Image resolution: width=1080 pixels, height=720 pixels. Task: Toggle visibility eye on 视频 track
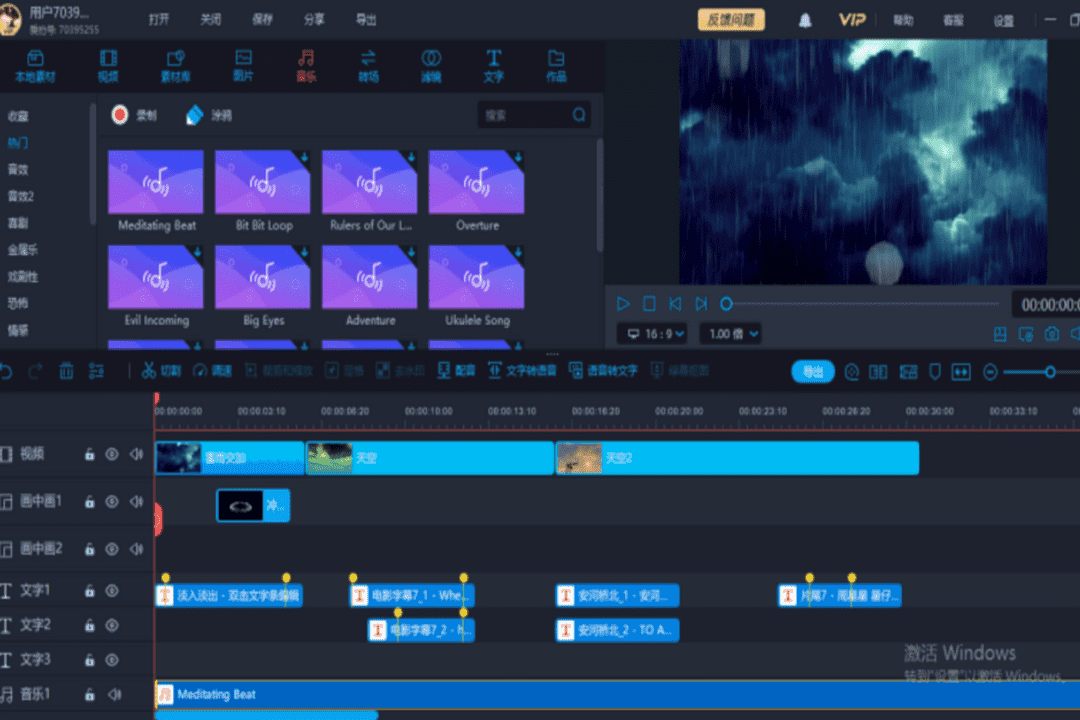[x=112, y=455]
